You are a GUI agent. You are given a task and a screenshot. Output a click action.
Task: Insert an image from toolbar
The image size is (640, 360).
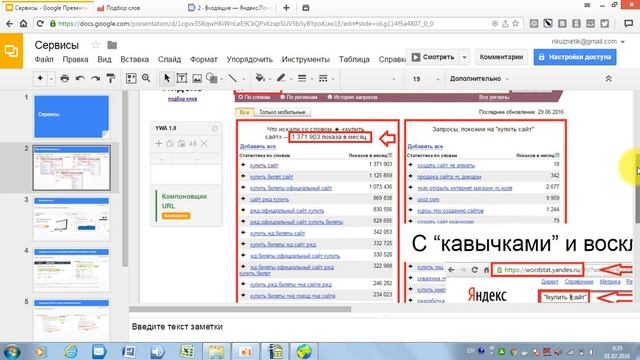click(197, 78)
